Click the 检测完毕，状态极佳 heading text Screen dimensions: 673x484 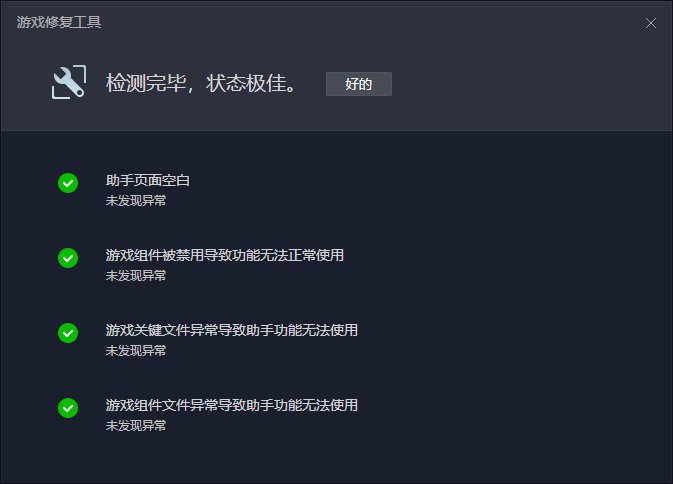pos(201,83)
